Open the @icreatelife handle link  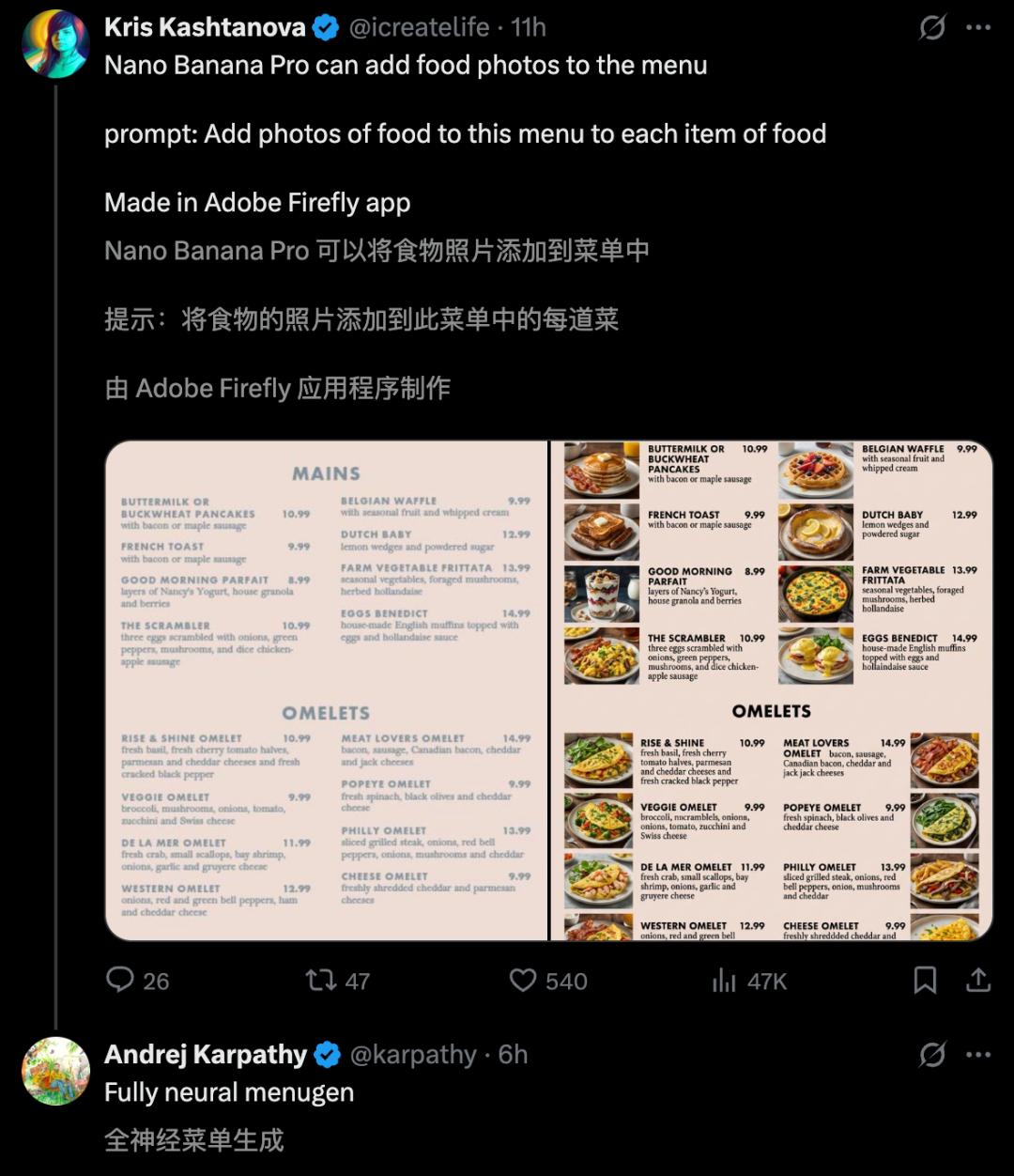[x=419, y=27]
